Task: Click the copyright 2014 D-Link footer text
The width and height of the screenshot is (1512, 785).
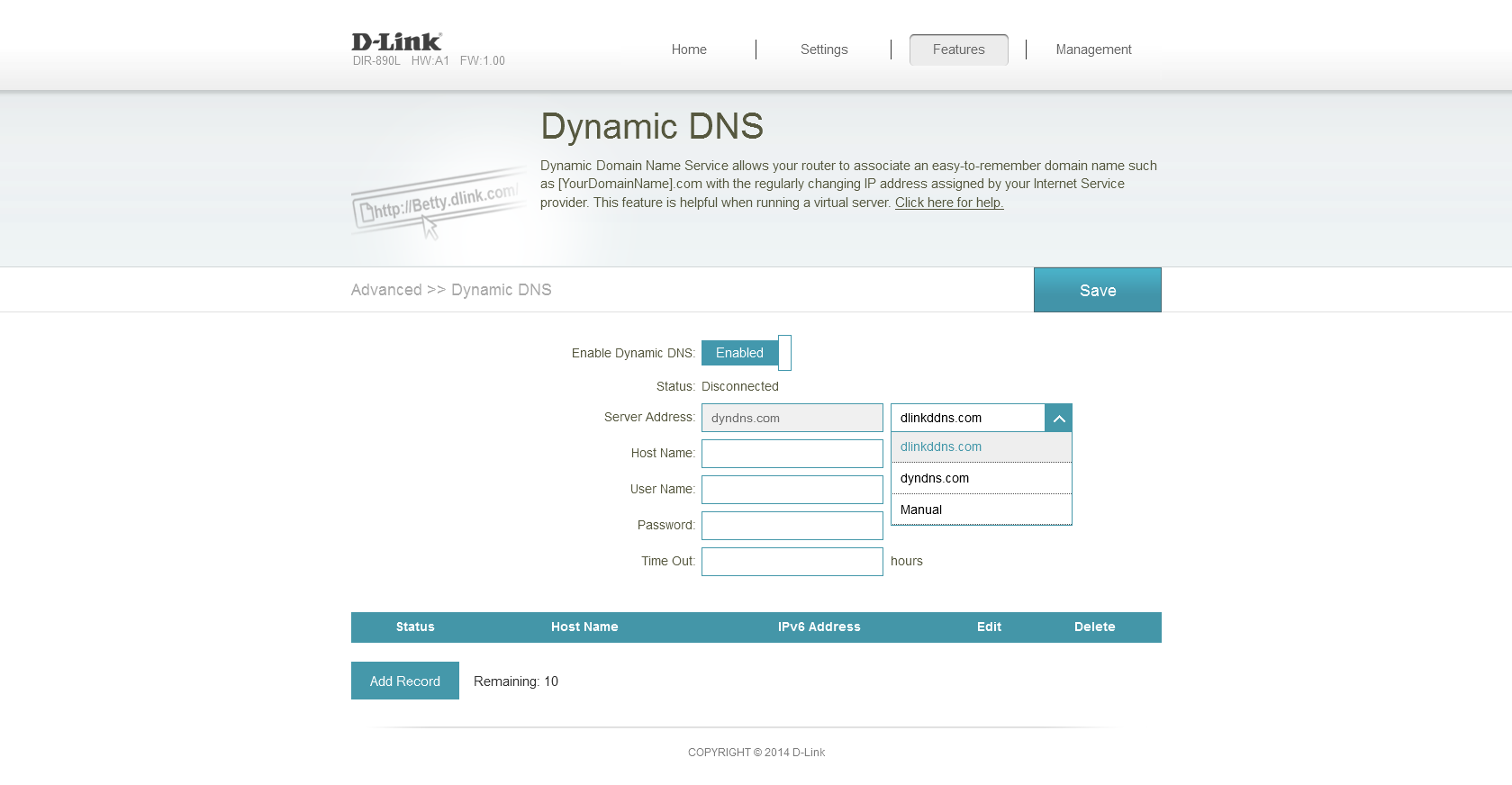Action: click(756, 753)
